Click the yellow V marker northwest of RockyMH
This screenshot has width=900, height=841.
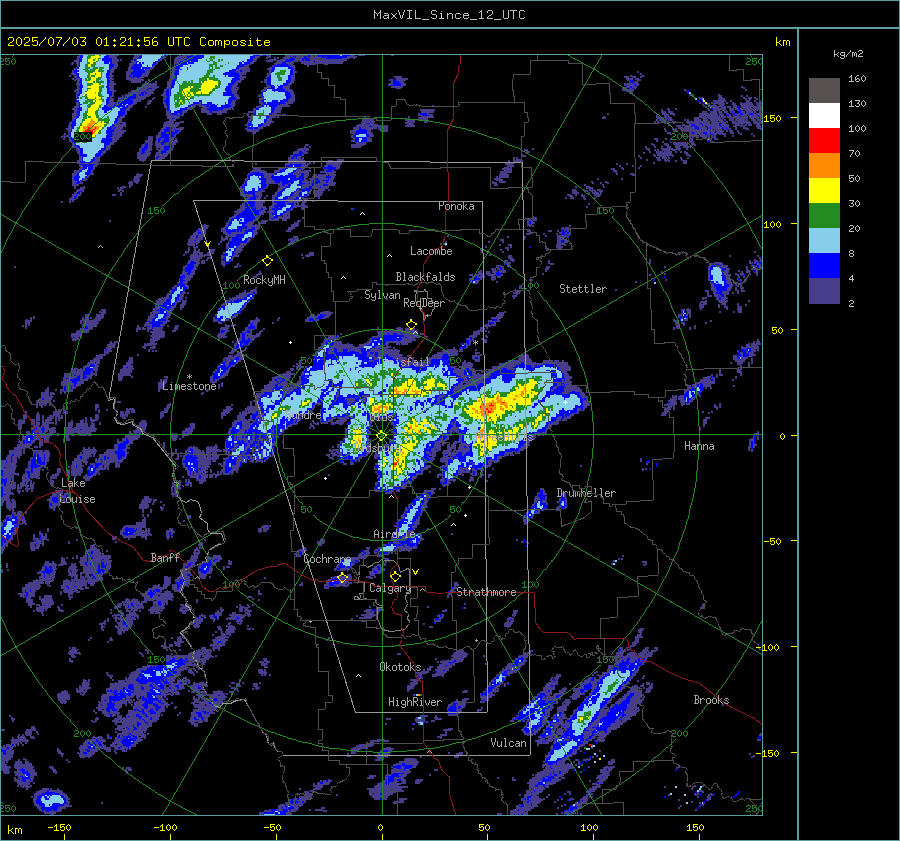click(208, 244)
